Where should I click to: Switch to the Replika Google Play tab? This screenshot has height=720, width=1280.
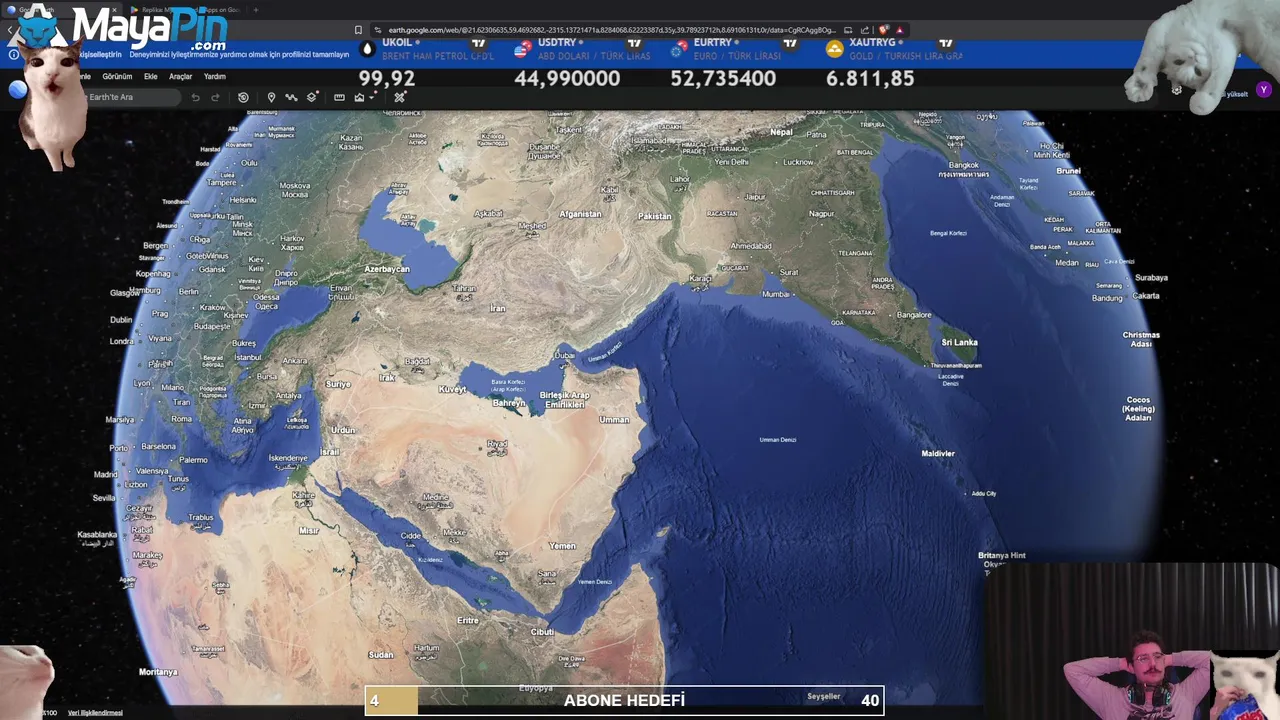[x=185, y=10]
